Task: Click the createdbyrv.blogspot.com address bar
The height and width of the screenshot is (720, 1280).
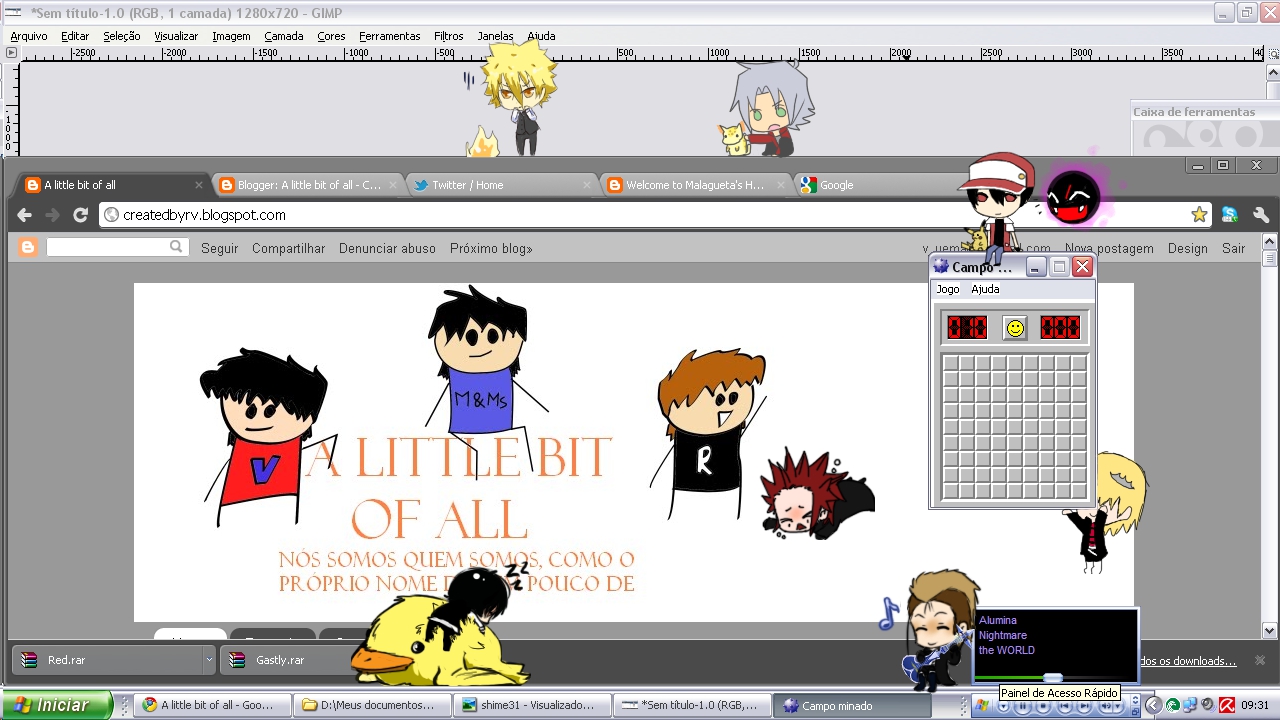Action: pos(200,214)
